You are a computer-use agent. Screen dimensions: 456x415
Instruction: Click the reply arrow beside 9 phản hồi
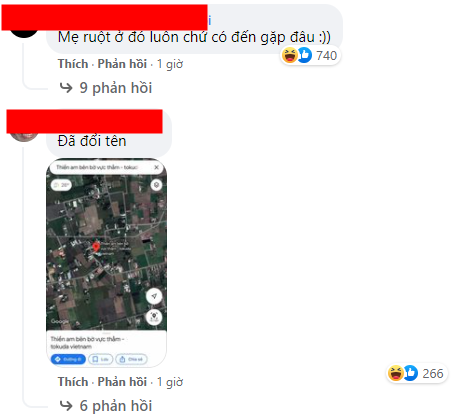(x=66, y=88)
